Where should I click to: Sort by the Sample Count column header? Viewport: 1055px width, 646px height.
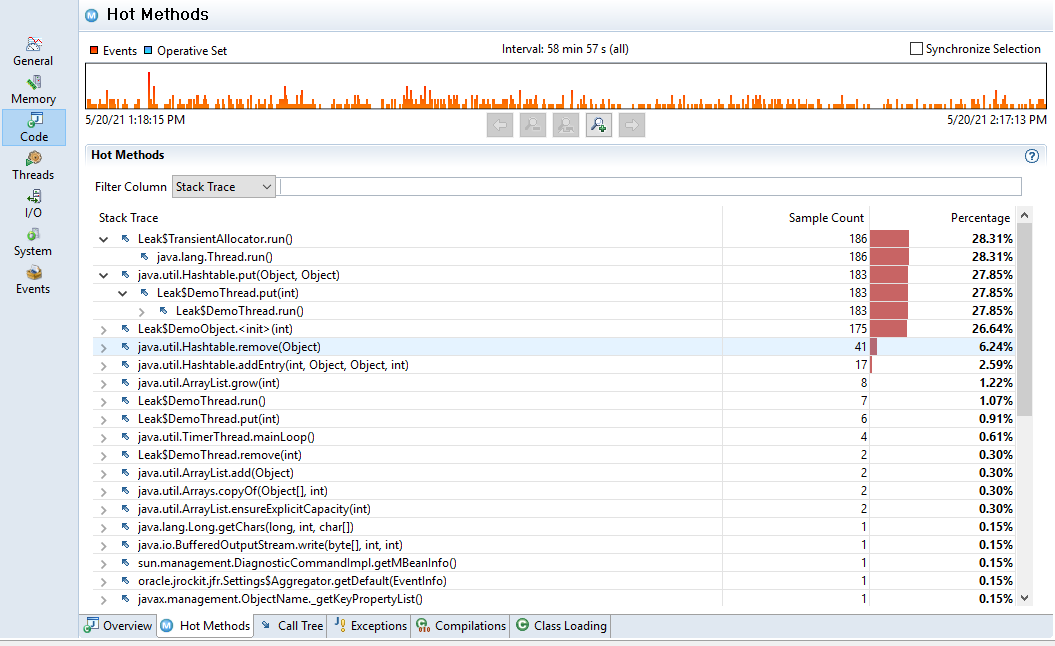[x=826, y=218]
